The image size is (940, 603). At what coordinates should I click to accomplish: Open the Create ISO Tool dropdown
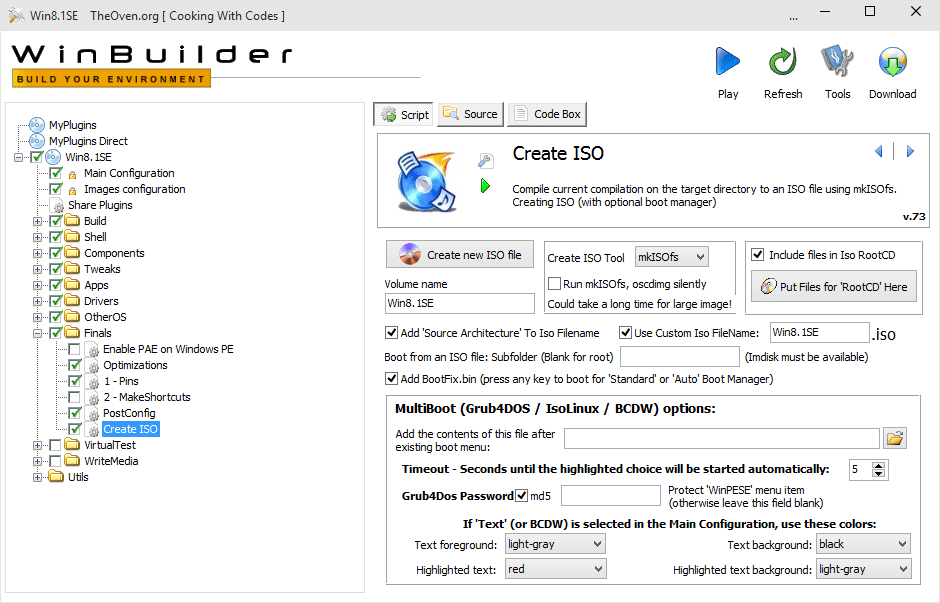click(671, 257)
